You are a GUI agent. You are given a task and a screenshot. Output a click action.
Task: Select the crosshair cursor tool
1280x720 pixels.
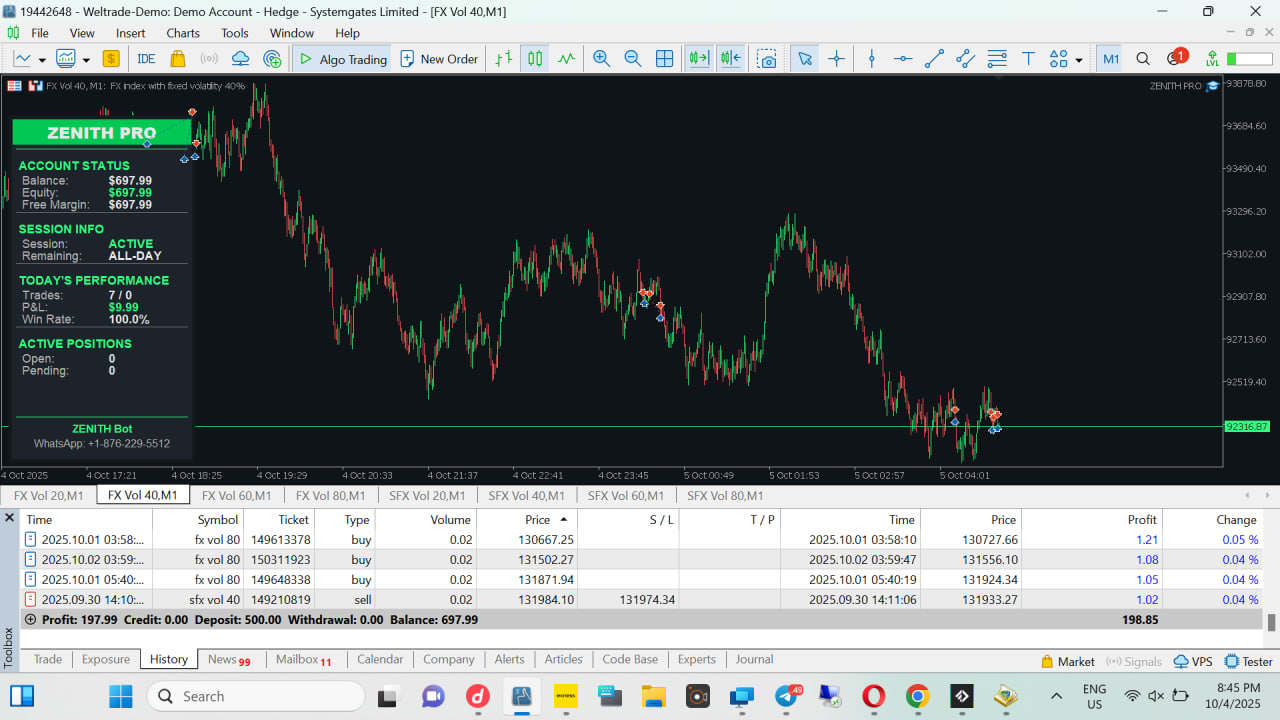837,59
